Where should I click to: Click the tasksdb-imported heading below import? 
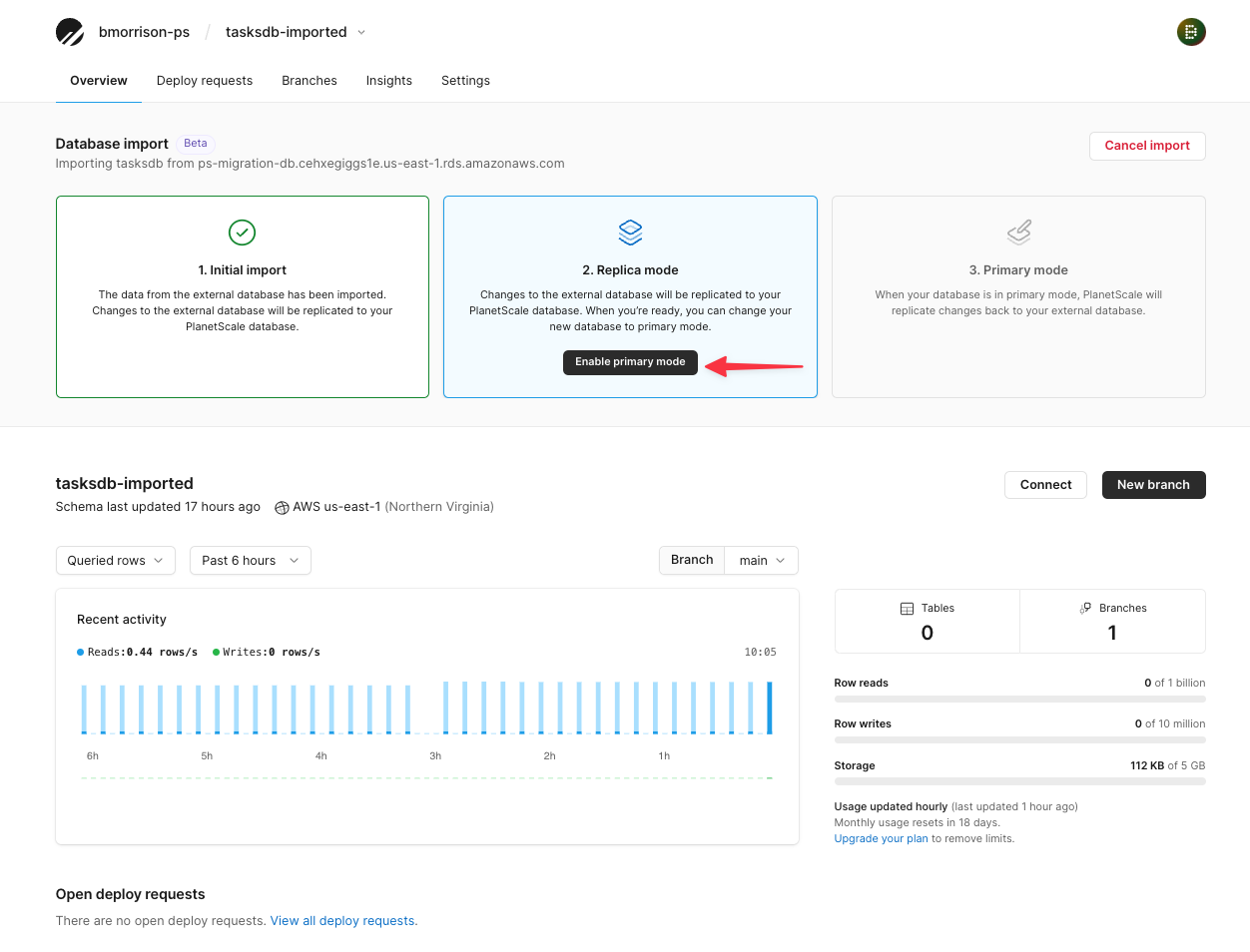[125, 484]
